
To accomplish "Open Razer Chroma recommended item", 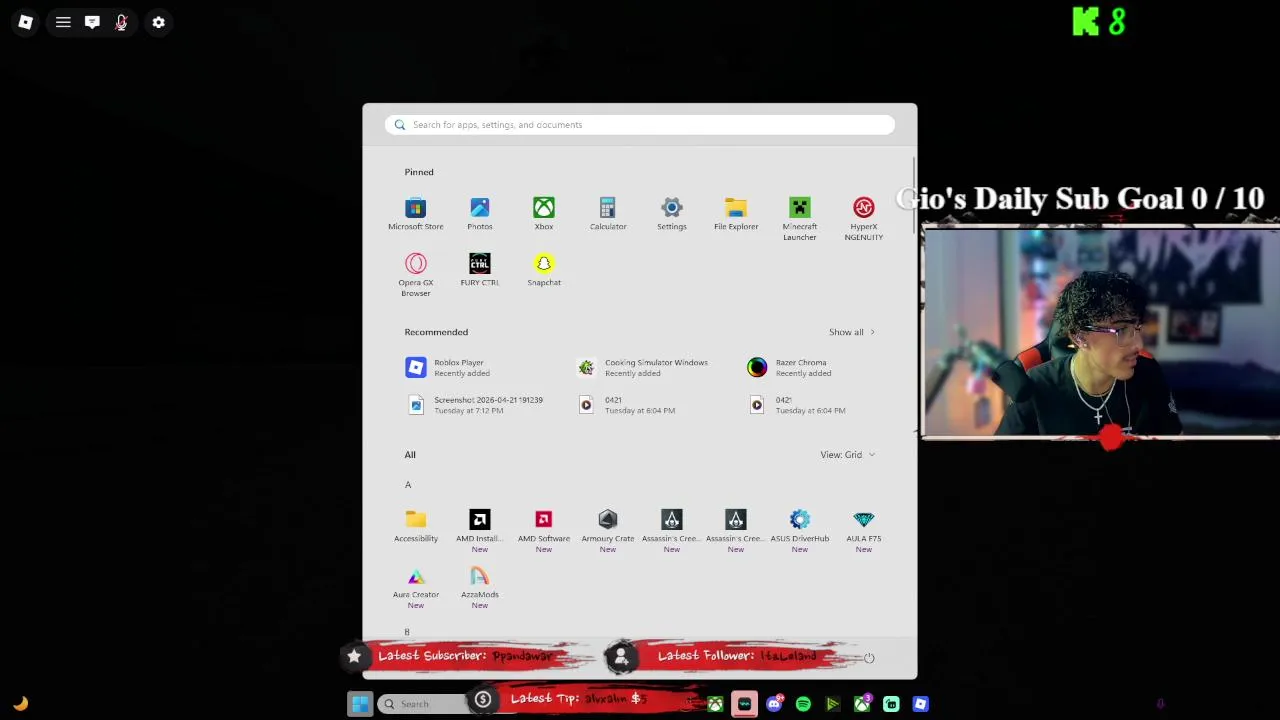I will click(790, 368).
